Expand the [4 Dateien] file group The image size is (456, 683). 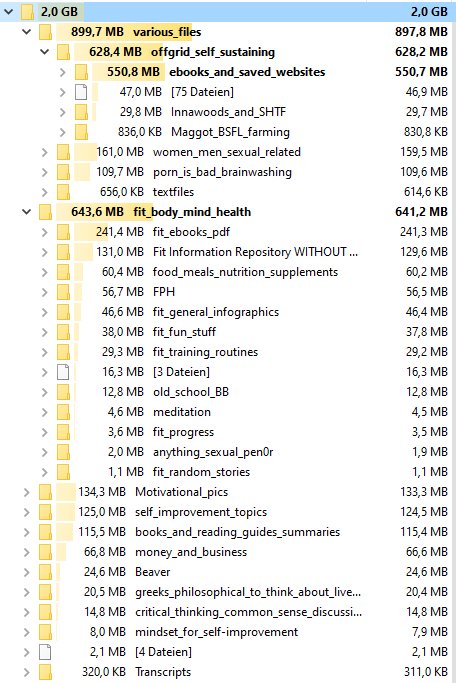coord(27,652)
